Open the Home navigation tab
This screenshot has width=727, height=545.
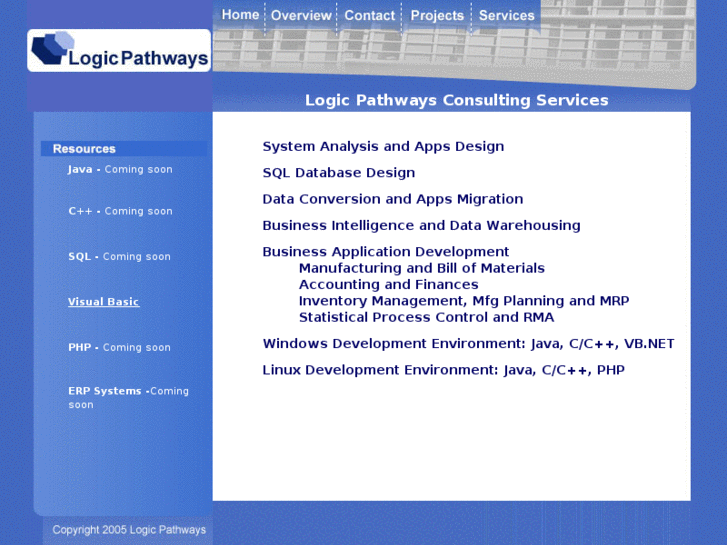click(240, 15)
